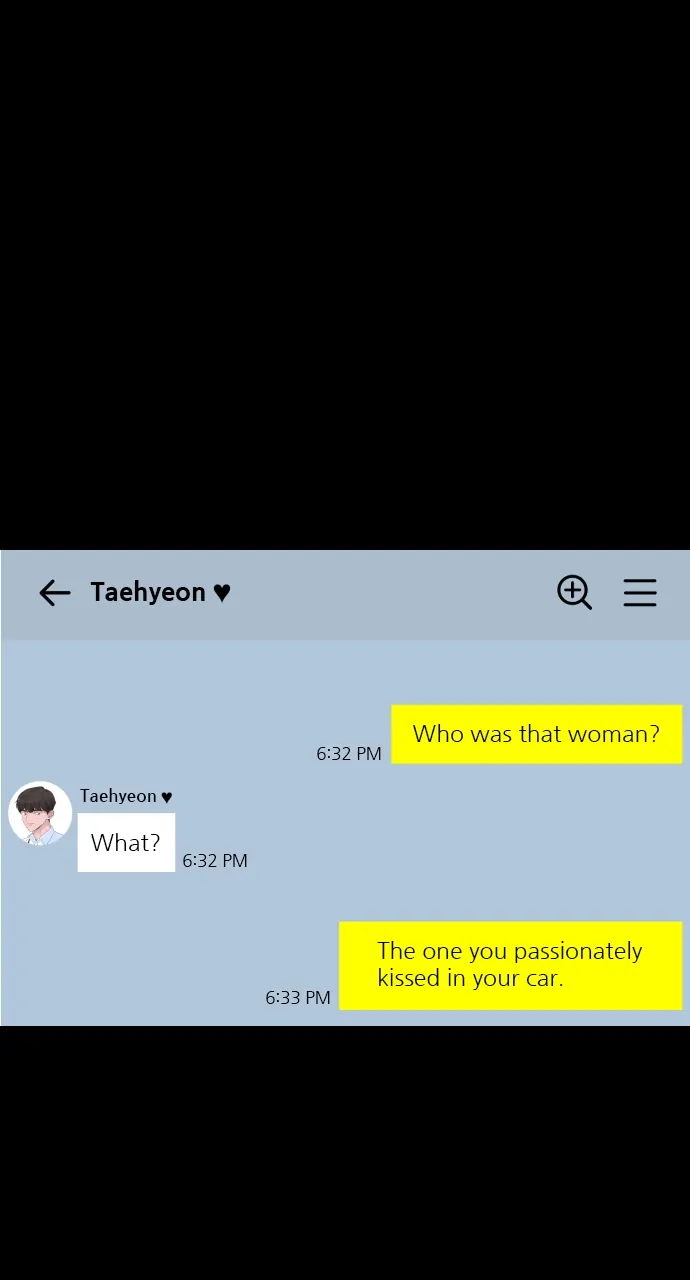Viewport: 690px width, 1280px height.
Task: Open the hamburger menu in chat header
Action: click(x=640, y=593)
